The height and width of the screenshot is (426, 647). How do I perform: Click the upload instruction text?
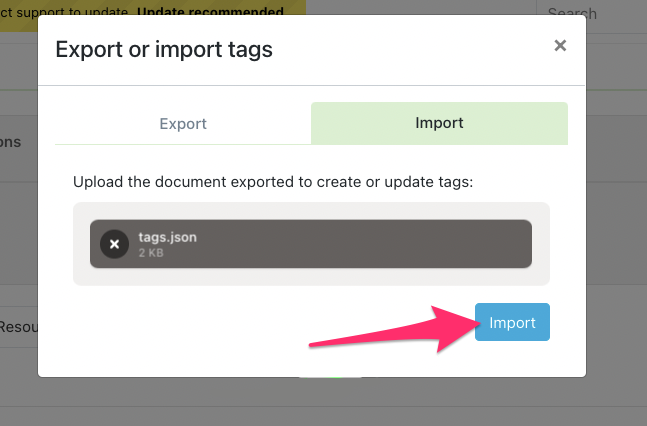[x=271, y=182]
